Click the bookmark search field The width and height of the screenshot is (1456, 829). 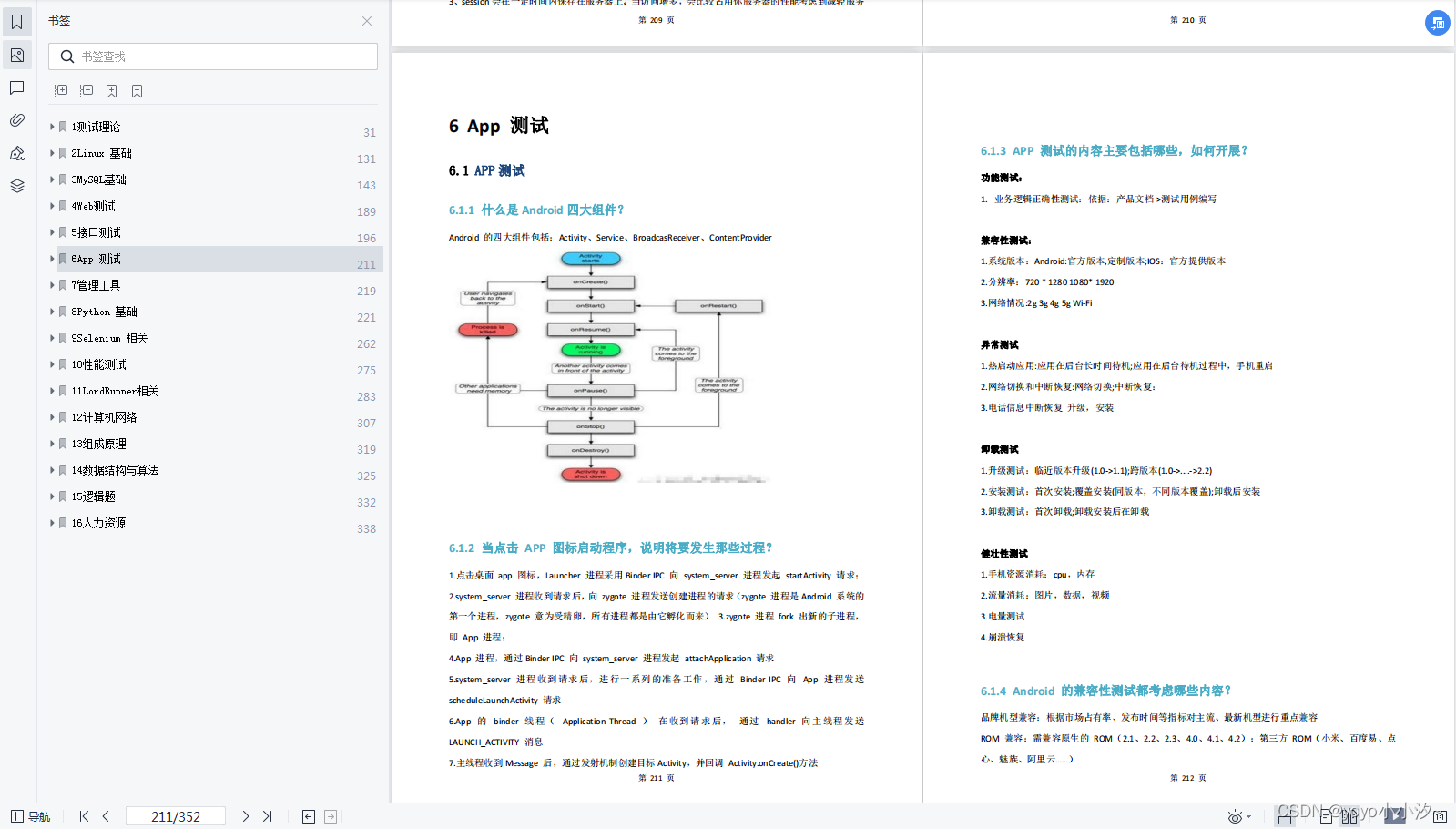click(x=213, y=56)
